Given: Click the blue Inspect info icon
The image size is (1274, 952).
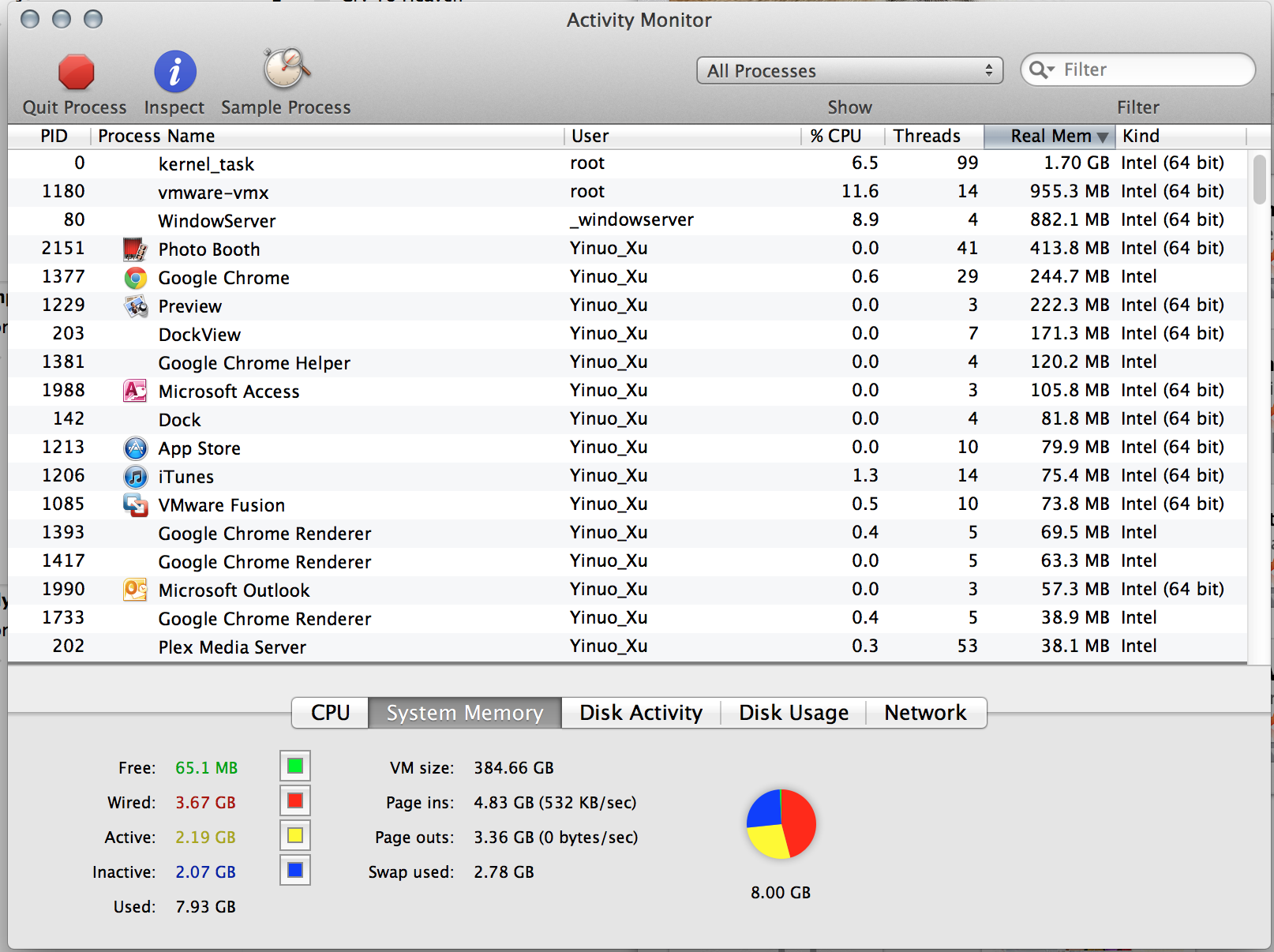Looking at the screenshot, I should (174, 72).
